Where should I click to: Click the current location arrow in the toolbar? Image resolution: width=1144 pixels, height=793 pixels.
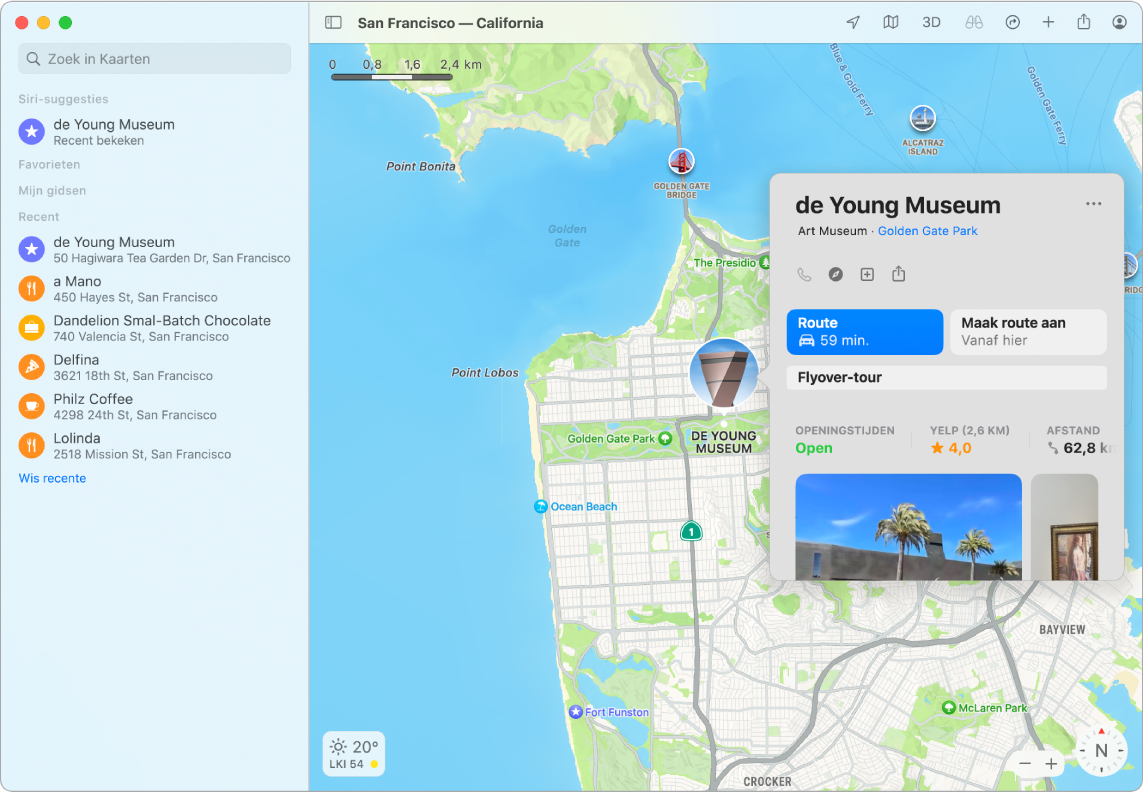click(852, 22)
